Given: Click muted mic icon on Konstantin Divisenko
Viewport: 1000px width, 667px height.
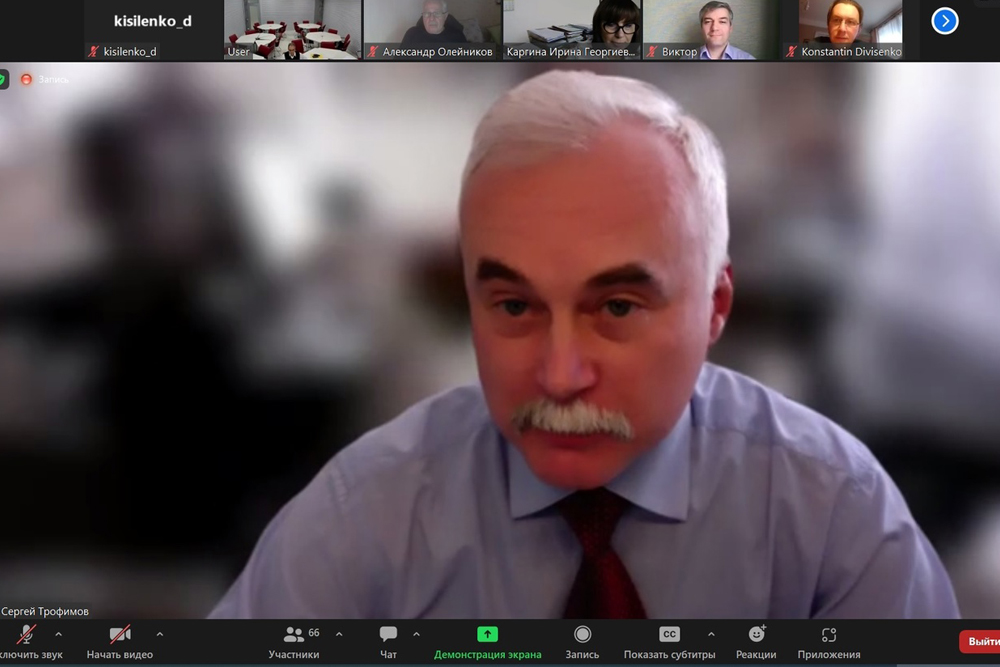Looking at the screenshot, I should 792,52.
